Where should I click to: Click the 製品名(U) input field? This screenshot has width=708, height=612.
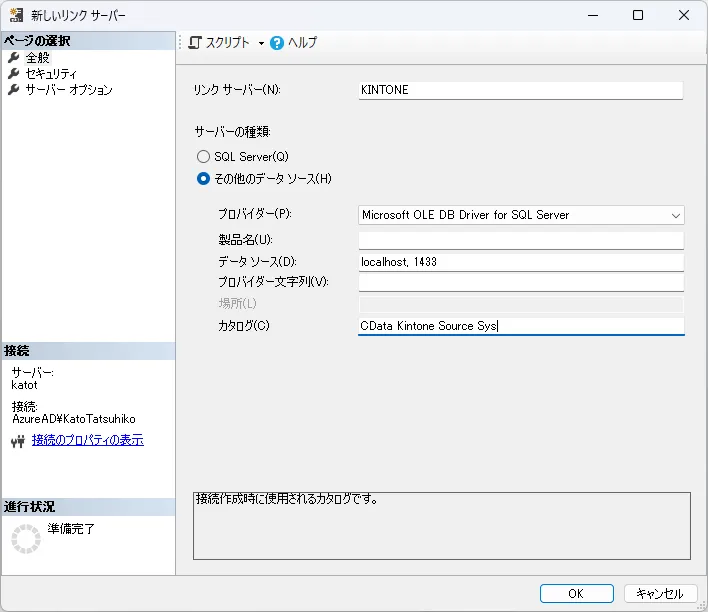(521, 240)
